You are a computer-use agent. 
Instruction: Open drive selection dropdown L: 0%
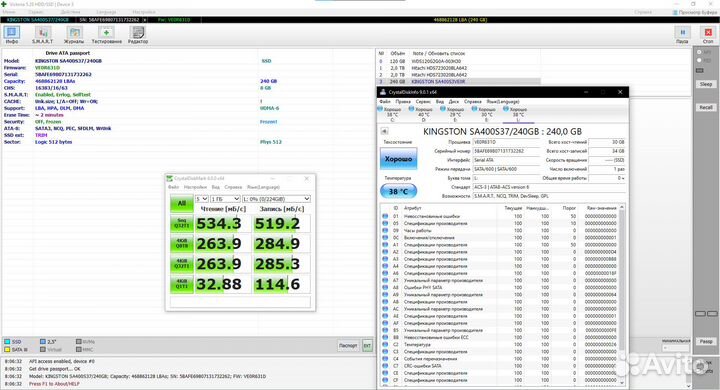pos(276,198)
